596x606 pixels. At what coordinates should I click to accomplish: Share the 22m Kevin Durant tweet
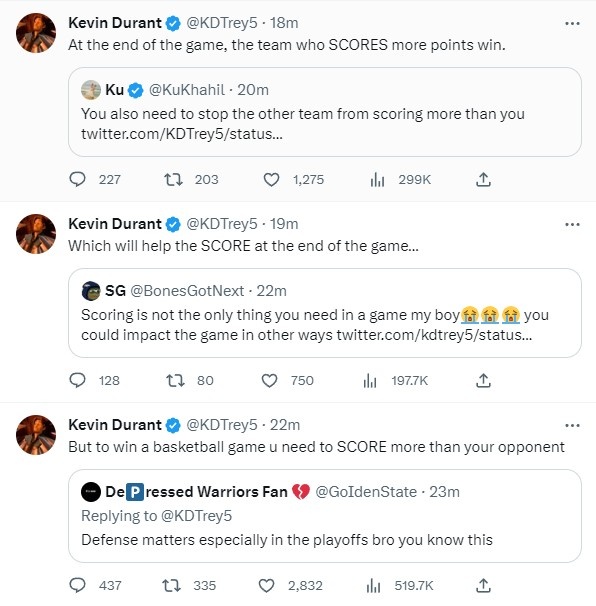483,586
